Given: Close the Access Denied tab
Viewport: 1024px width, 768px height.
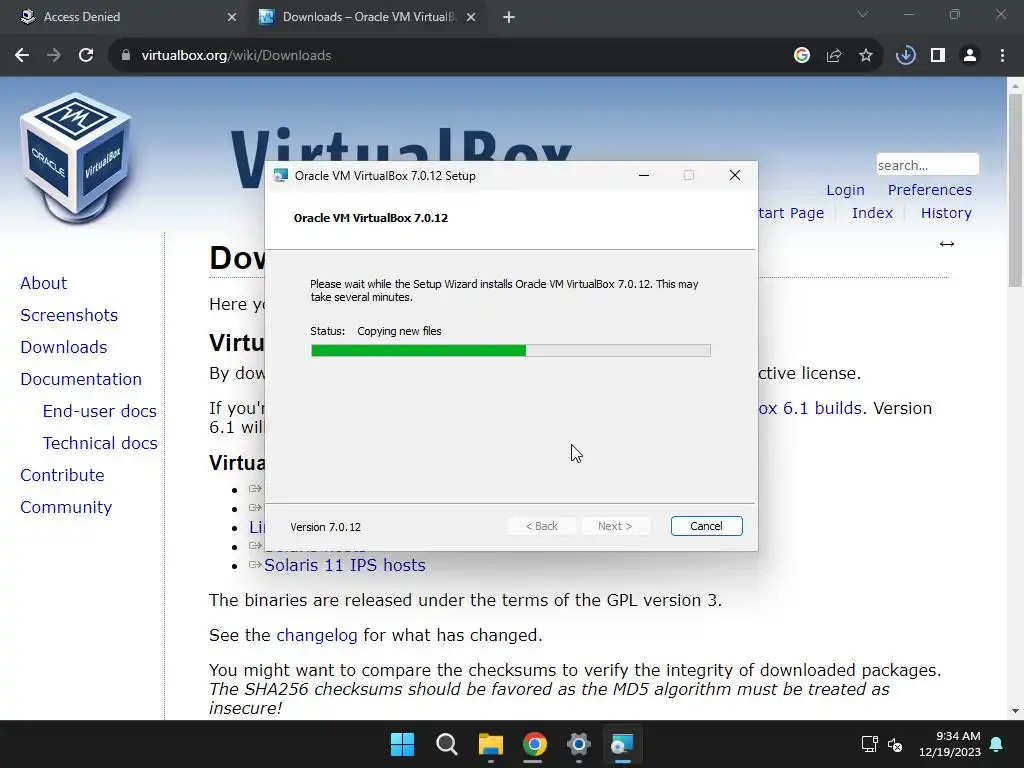Looking at the screenshot, I should (x=232, y=17).
